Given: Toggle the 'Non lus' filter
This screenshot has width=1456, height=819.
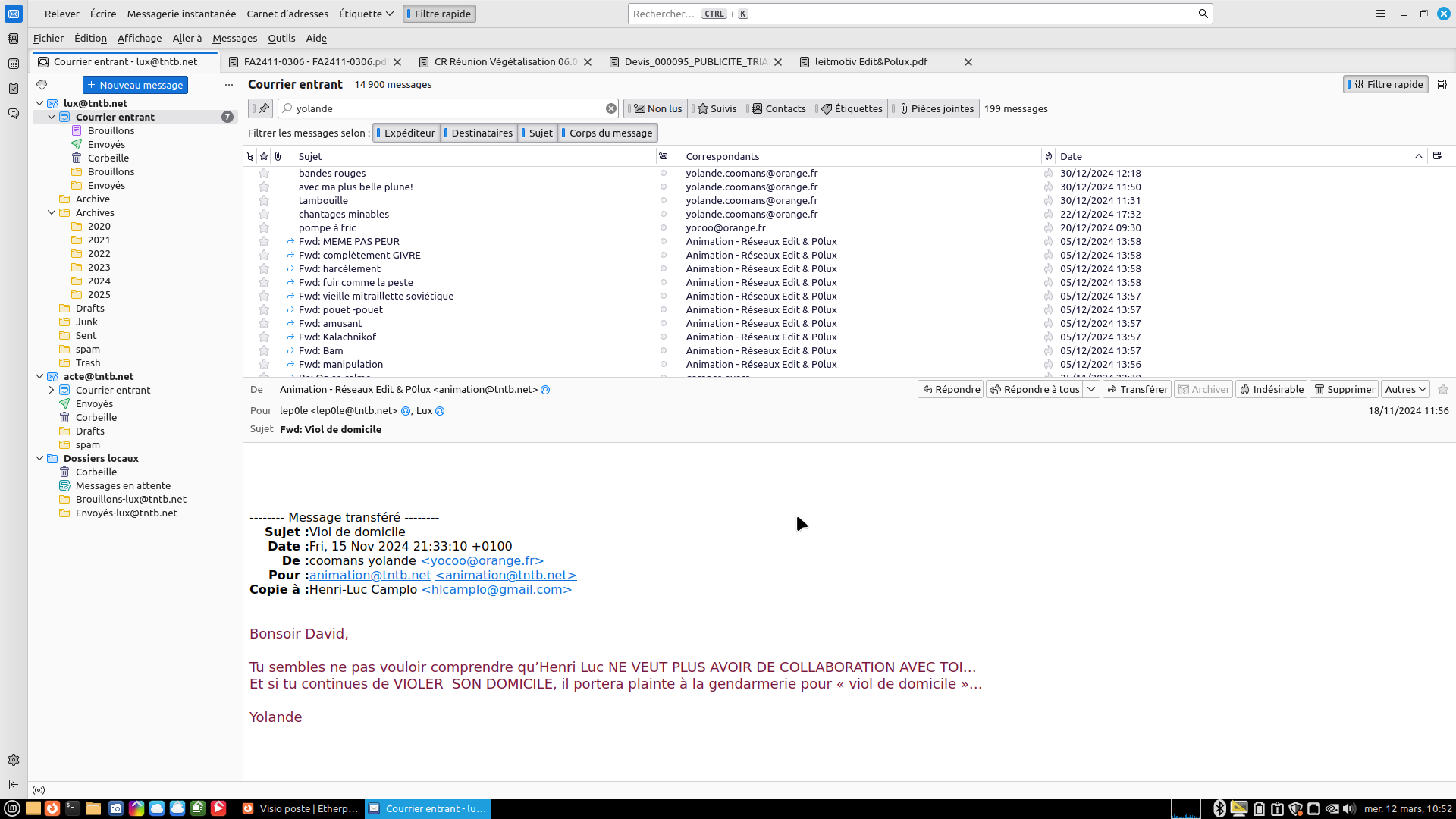Looking at the screenshot, I should (x=657, y=108).
